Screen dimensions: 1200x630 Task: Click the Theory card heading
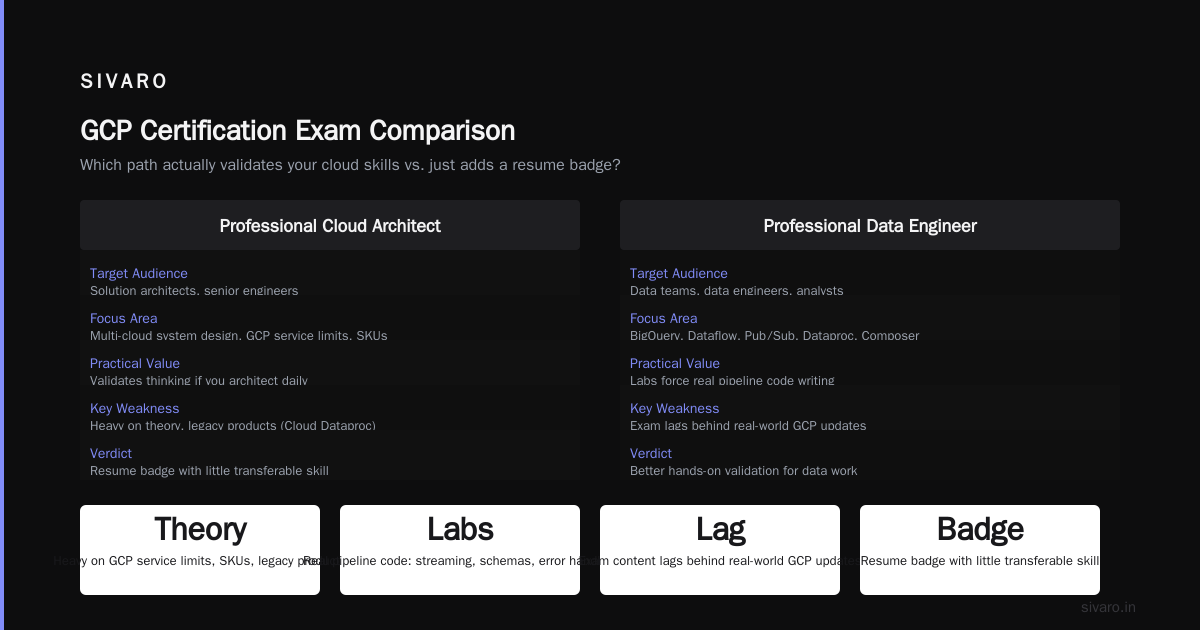[x=200, y=529]
